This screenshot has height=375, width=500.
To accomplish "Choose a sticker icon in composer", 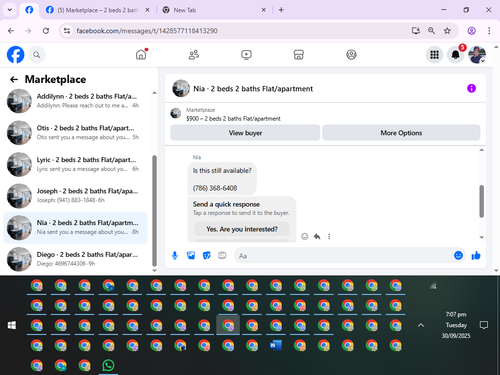I will click(207, 256).
